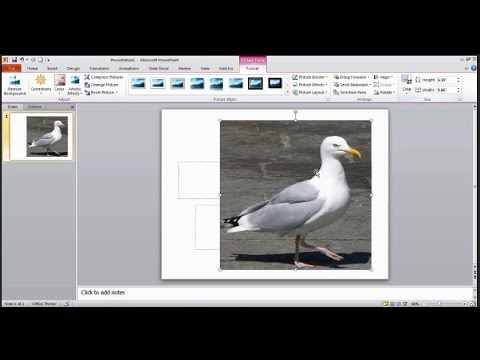Apply the black double frame picture style
The height and width of the screenshot is (360, 480).
(255, 83)
